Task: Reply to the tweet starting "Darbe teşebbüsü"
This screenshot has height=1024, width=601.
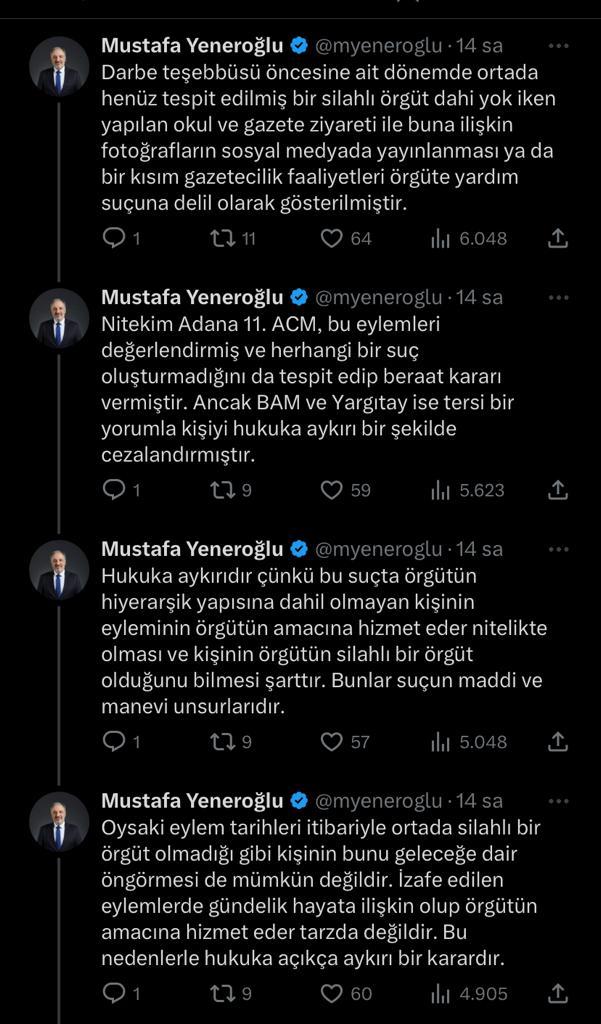Action: click(x=115, y=238)
